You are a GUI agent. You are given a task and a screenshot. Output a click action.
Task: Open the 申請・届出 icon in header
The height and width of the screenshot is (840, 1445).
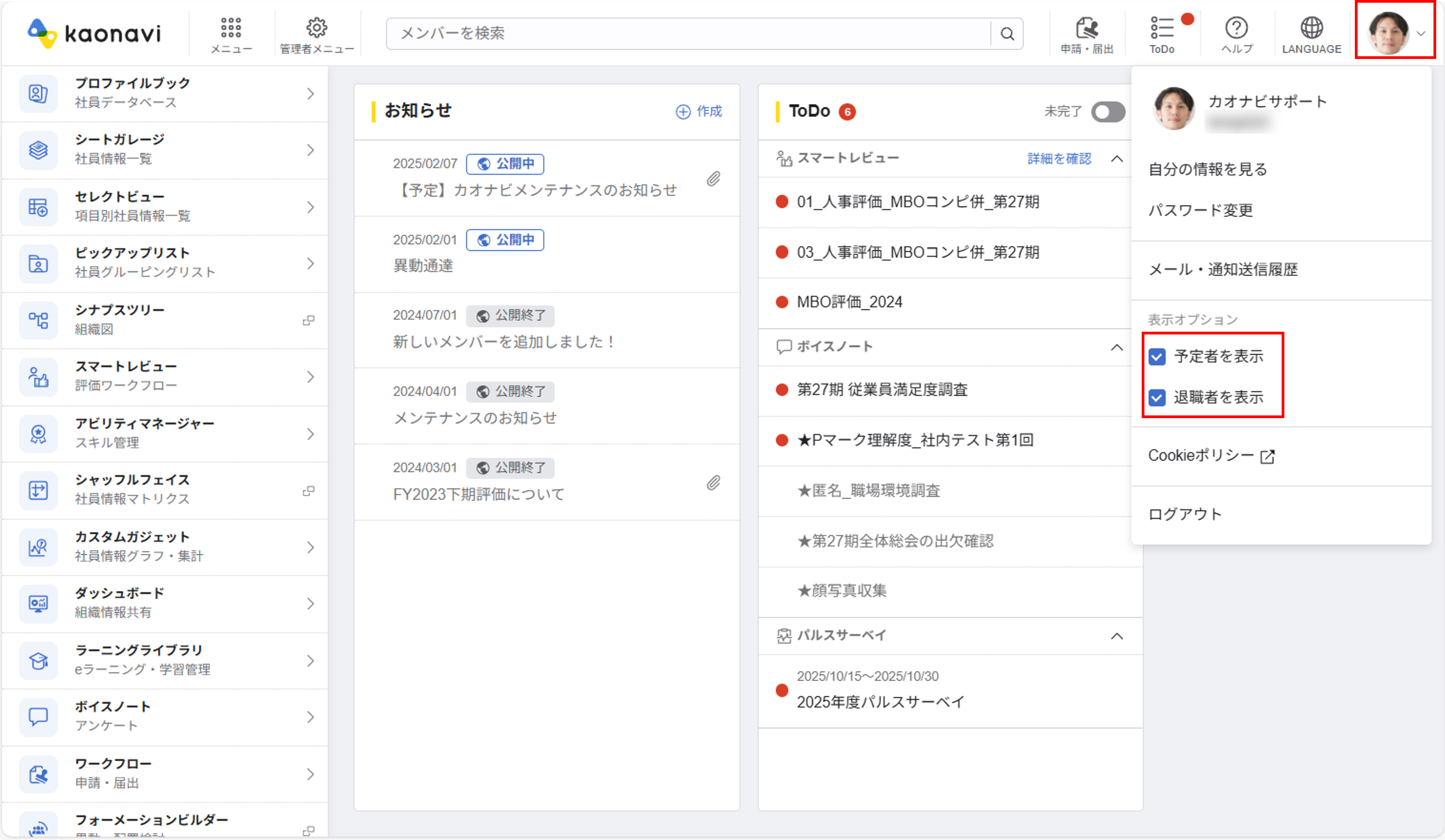click(x=1086, y=28)
